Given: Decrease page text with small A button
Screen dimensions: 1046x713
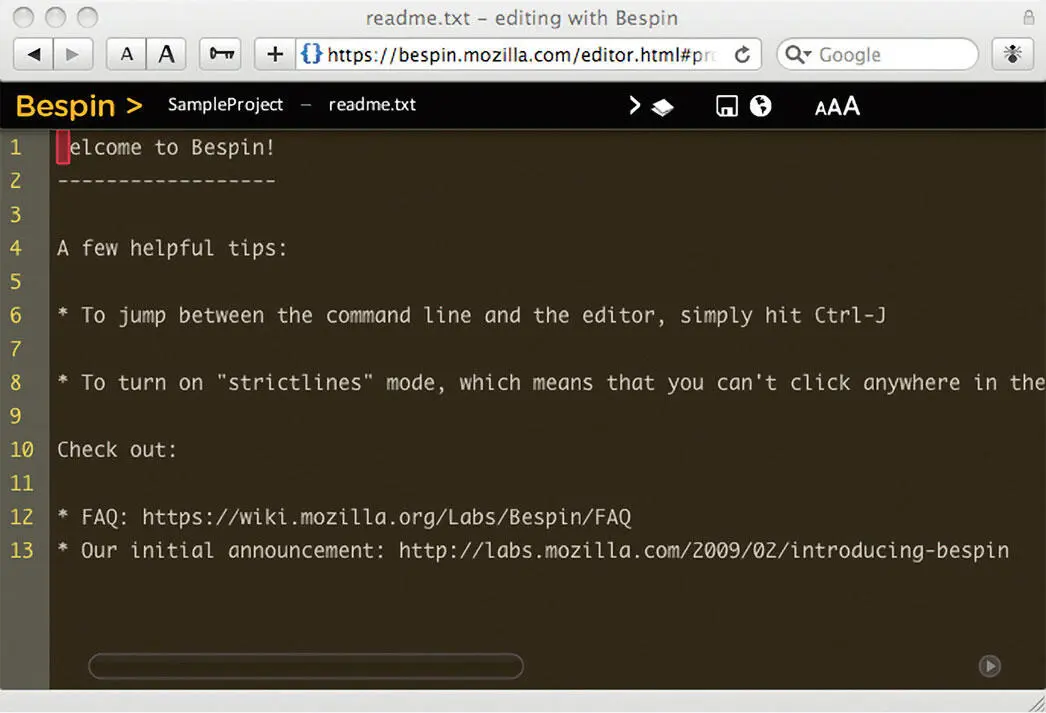Looking at the screenshot, I should pos(126,54).
